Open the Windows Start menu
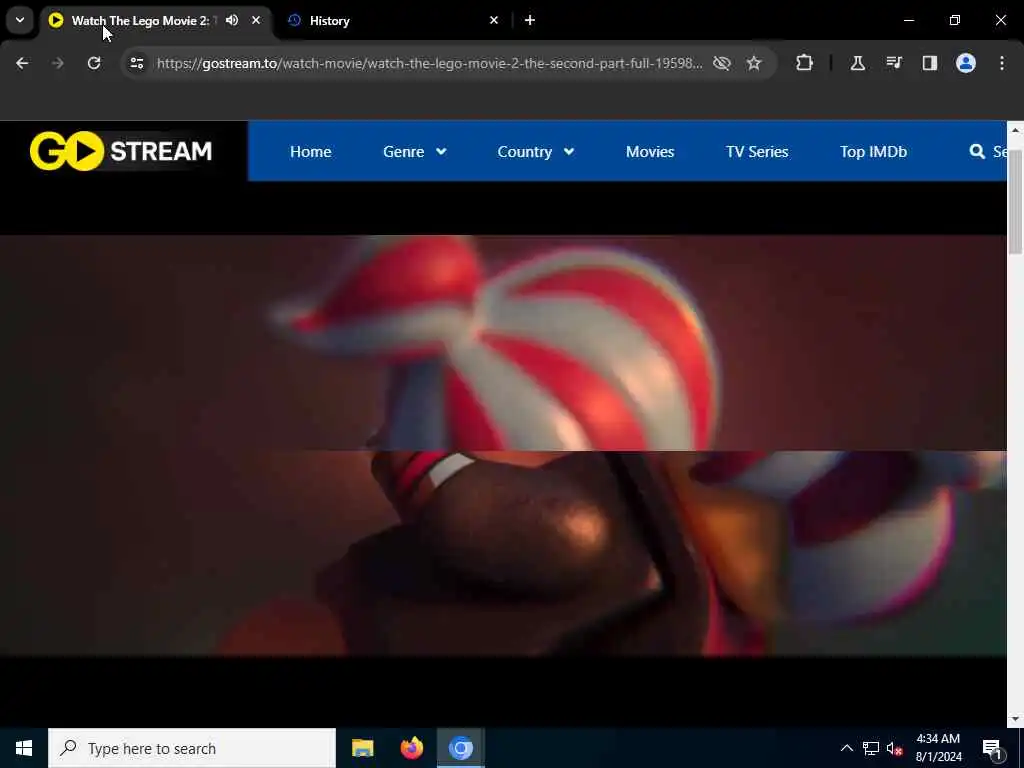The height and width of the screenshot is (768, 1024). (24, 748)
